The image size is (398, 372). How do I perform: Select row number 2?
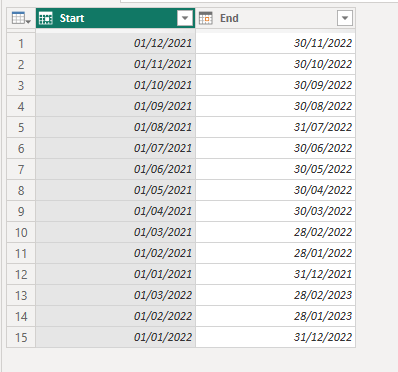(21, 64)
